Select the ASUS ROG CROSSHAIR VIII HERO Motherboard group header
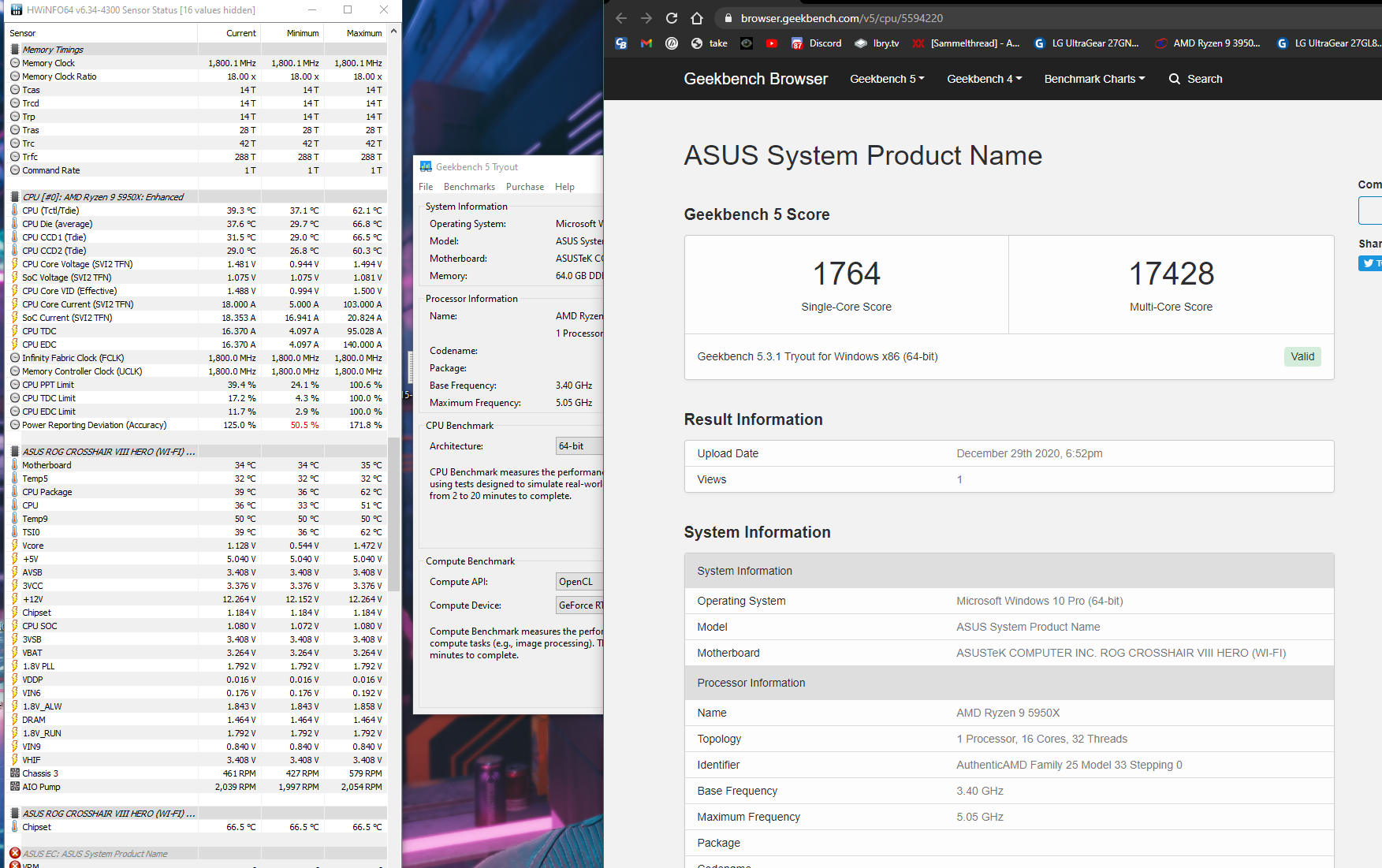Viewport: 1382px width, 868px height. tap(197, 451)
